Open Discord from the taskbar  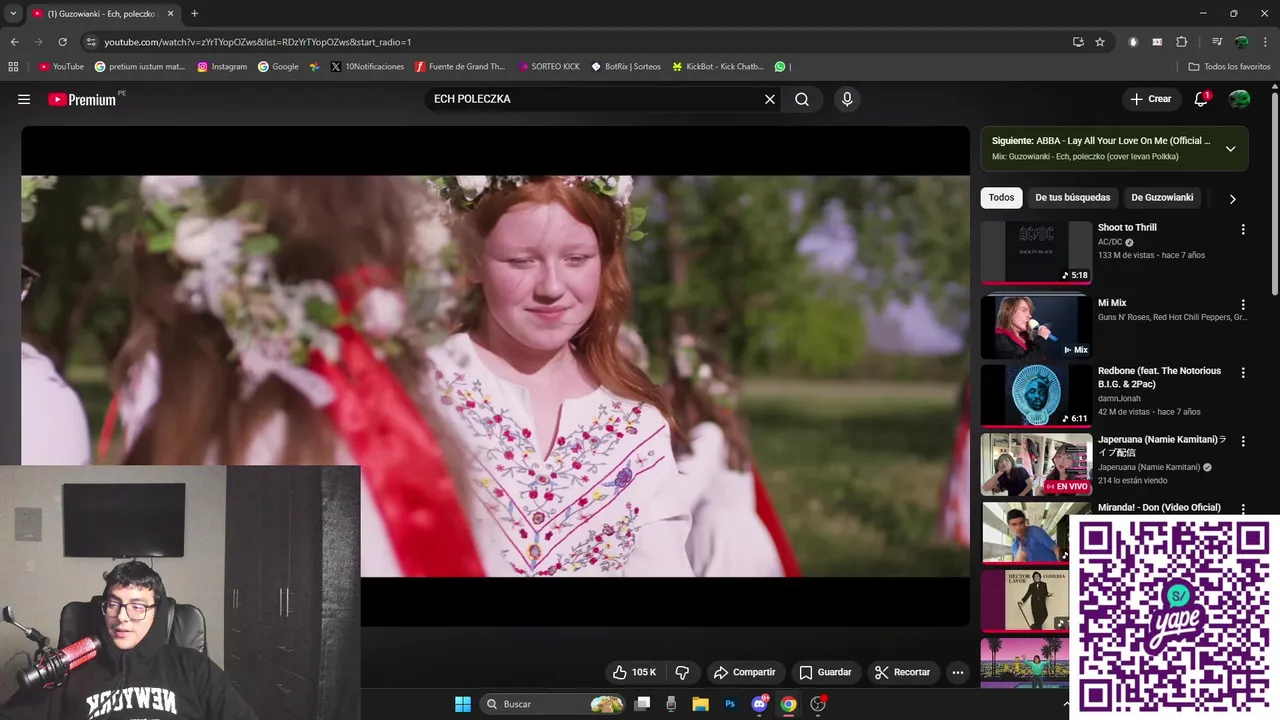[x=759, y=704]
